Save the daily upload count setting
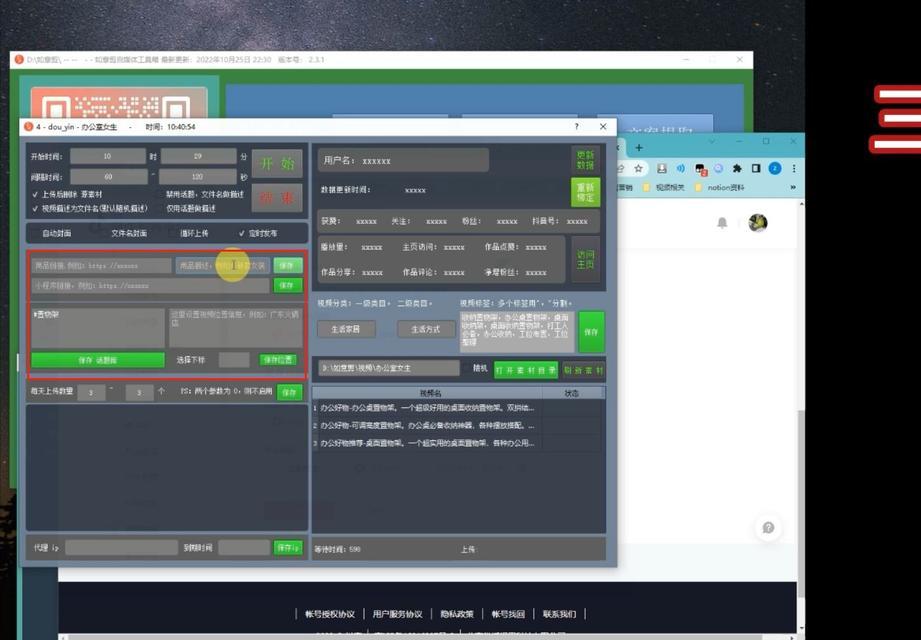The height and width of the screenshot is (640, 921). click(x=289, y=392)
